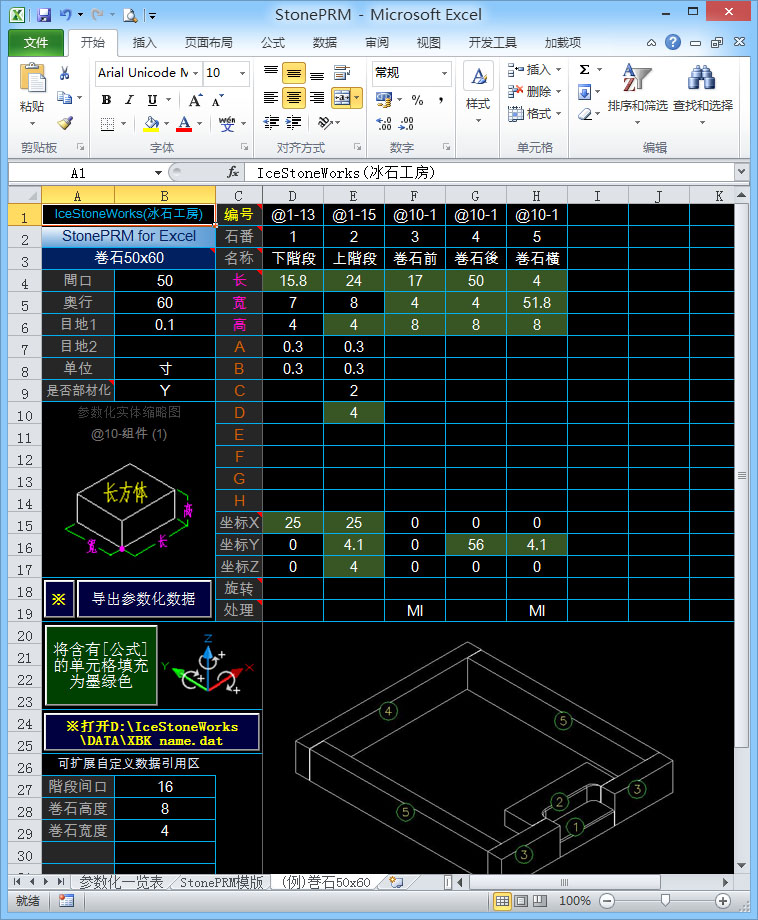Click the Align Text Right icon

point(317,97)
